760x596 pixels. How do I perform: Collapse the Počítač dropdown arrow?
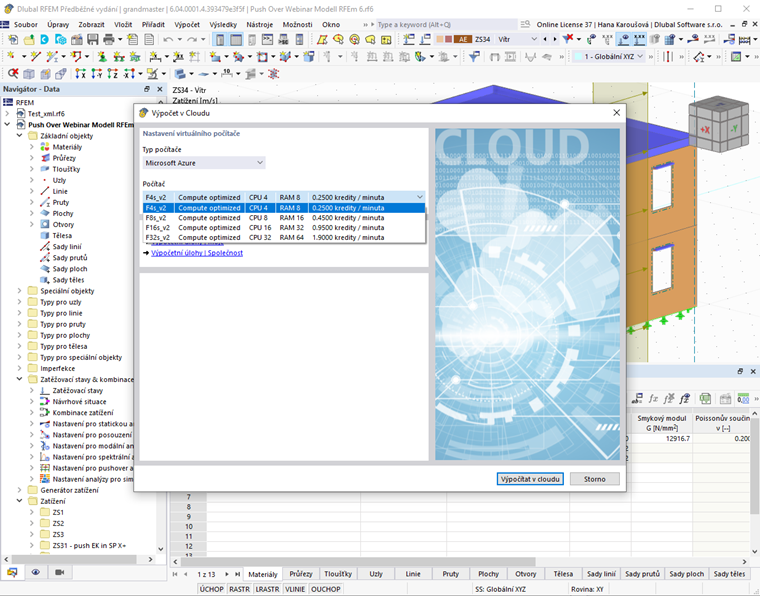coord(420,197)
